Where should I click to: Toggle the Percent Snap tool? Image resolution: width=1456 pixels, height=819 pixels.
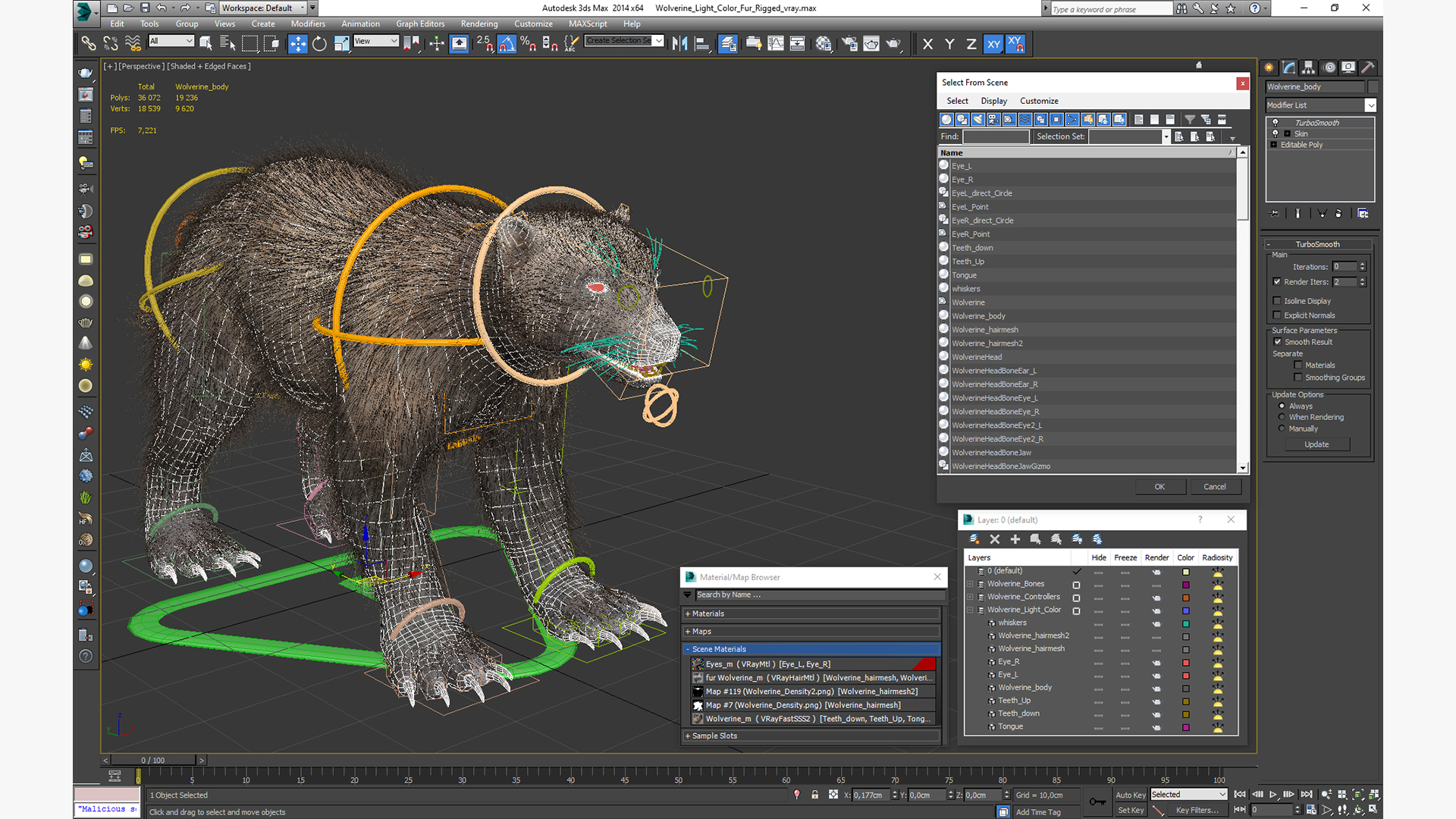(529, 44)
